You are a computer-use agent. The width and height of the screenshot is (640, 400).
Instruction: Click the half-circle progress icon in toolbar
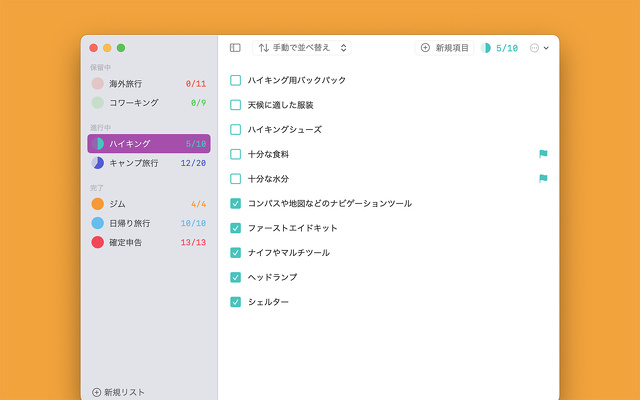[486, 47]
